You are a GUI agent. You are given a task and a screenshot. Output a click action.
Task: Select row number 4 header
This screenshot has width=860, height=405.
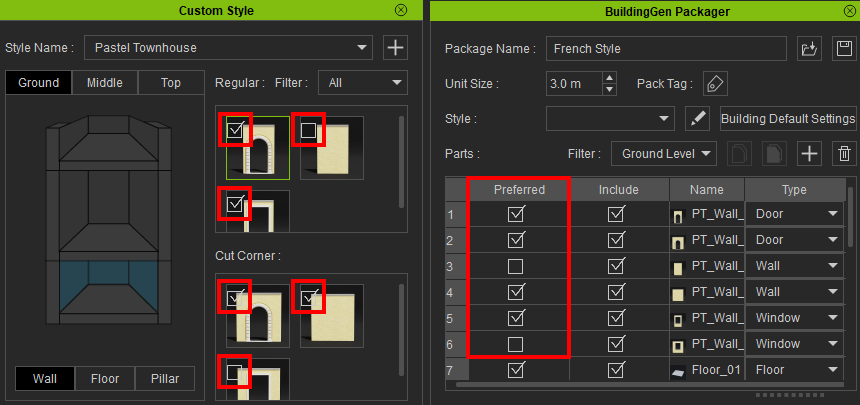(457, 292)
